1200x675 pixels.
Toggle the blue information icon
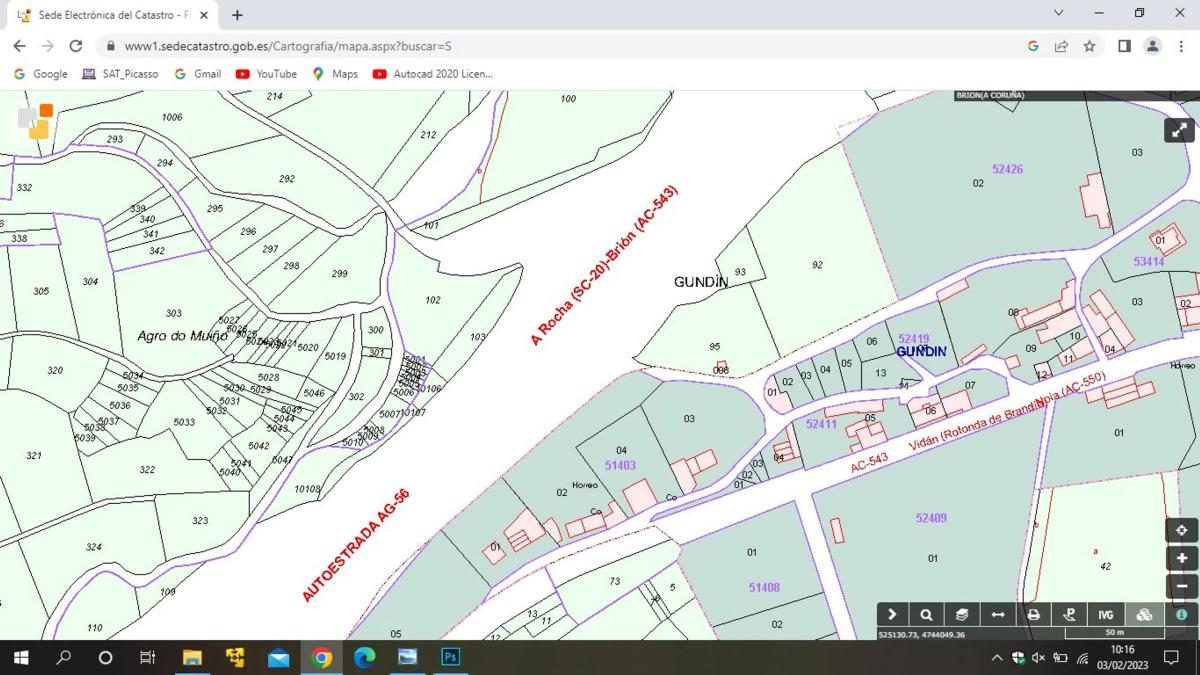point(1181,615)
